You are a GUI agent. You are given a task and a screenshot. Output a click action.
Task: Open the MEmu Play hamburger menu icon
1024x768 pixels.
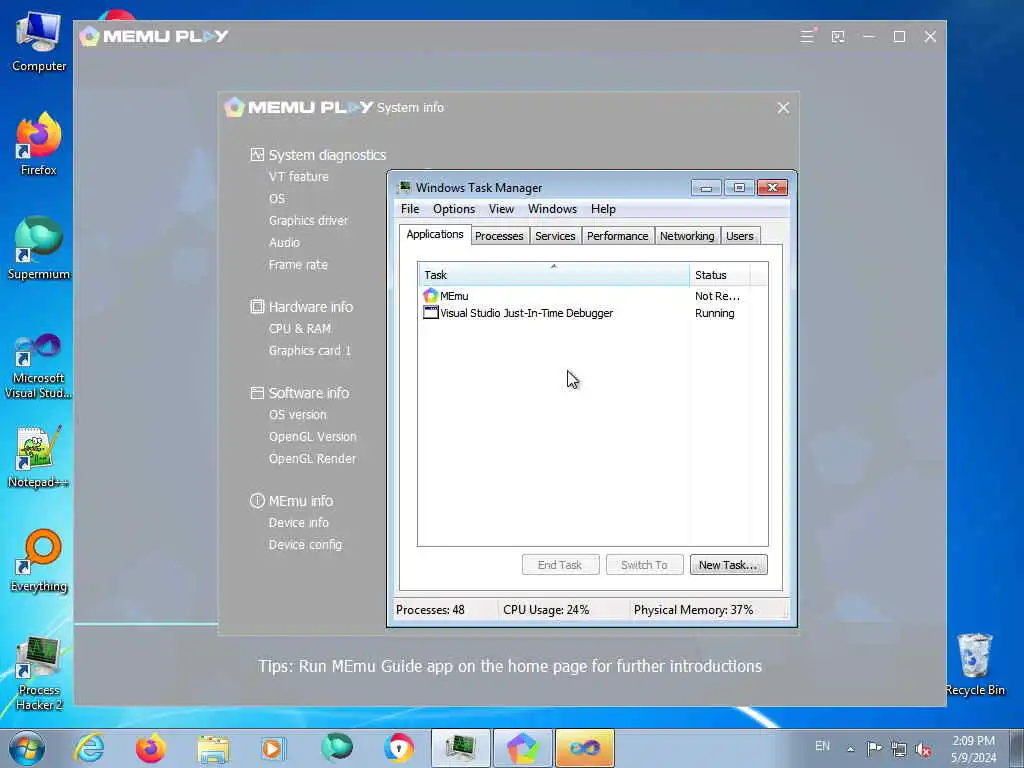(807, 36)
